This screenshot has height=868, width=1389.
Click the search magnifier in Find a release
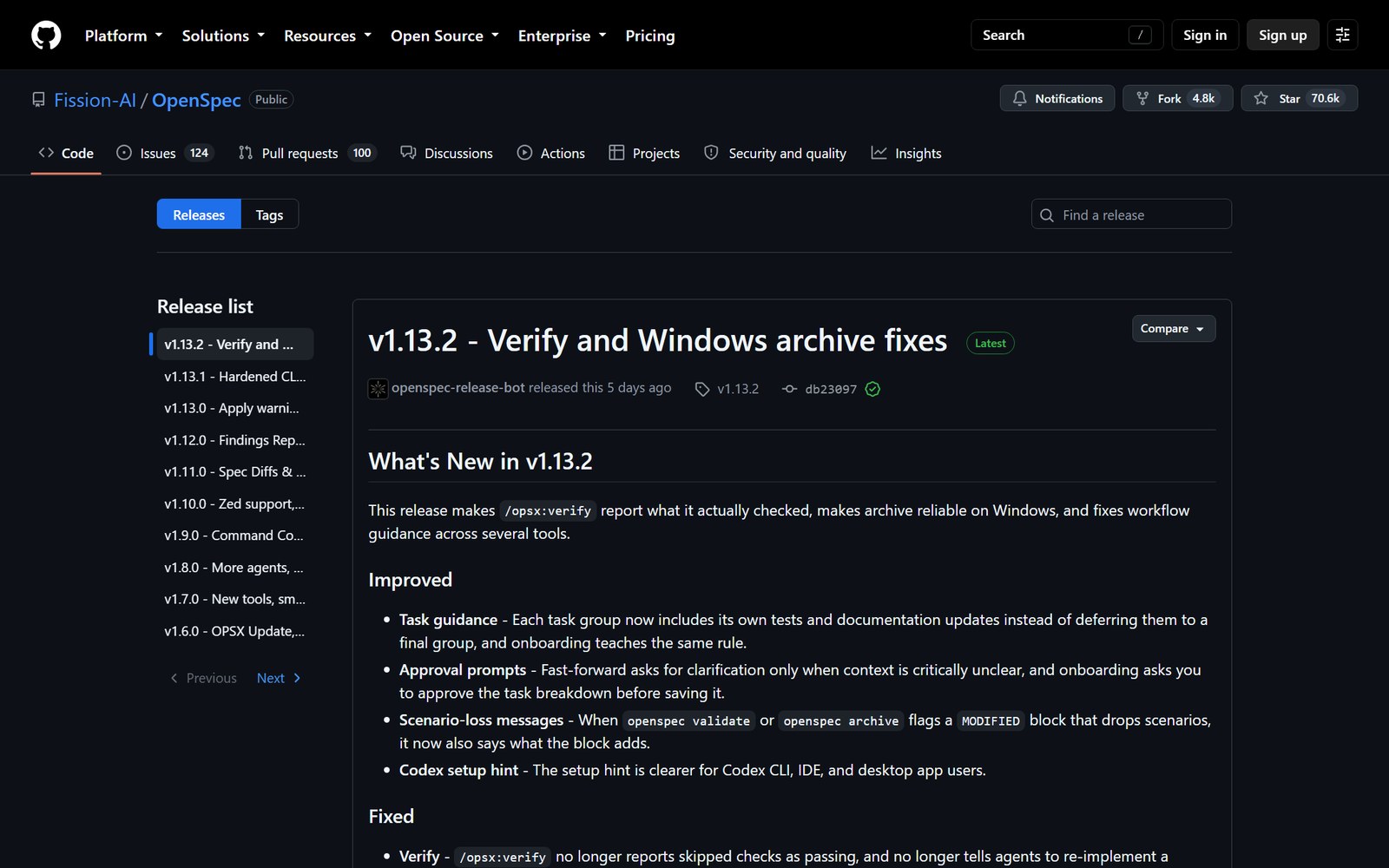[1047, 215]
